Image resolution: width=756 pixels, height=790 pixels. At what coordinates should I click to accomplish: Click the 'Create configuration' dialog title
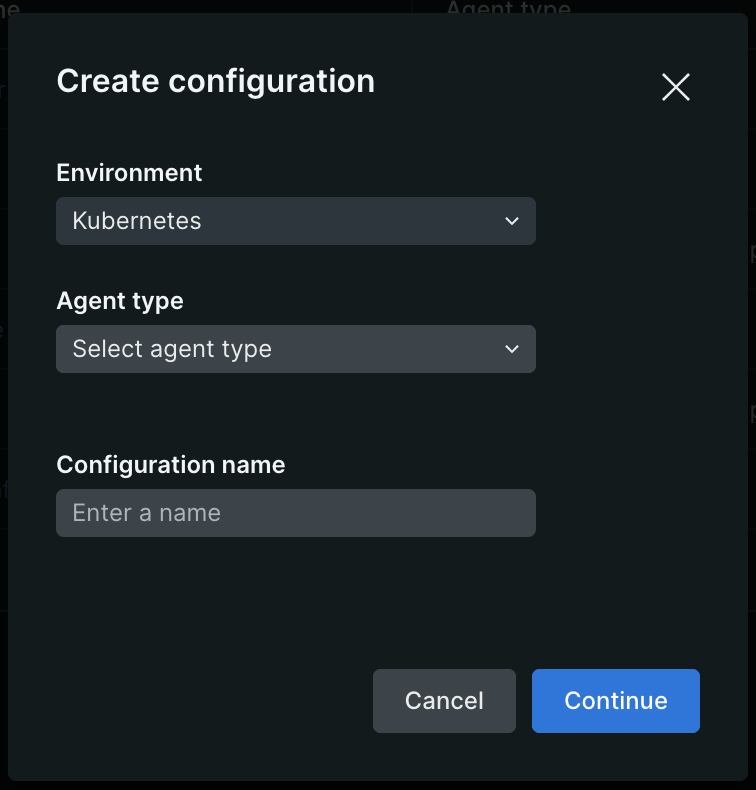click(x=215, y=81)
